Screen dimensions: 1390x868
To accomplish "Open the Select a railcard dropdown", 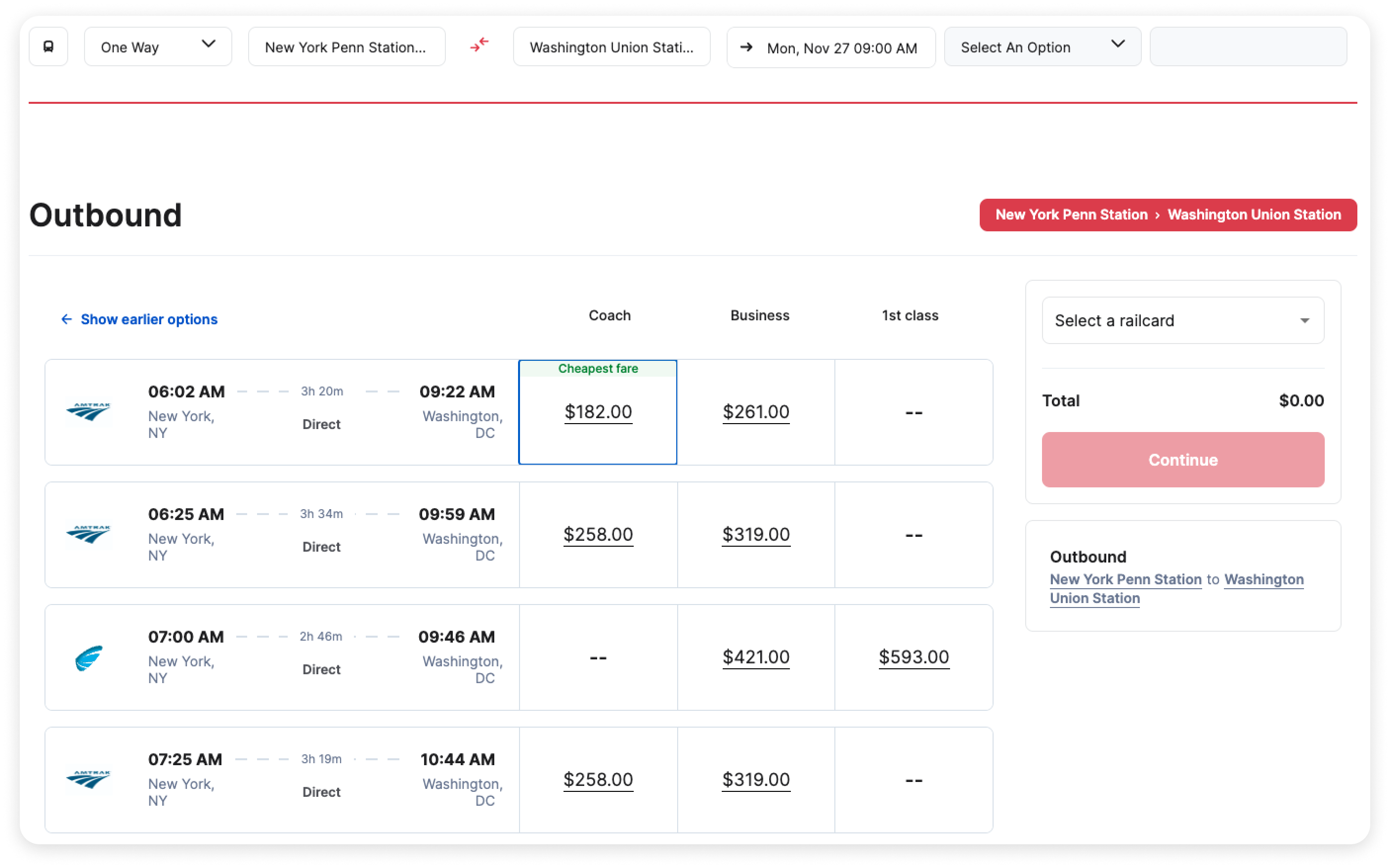I will (x=1182, y=320).
